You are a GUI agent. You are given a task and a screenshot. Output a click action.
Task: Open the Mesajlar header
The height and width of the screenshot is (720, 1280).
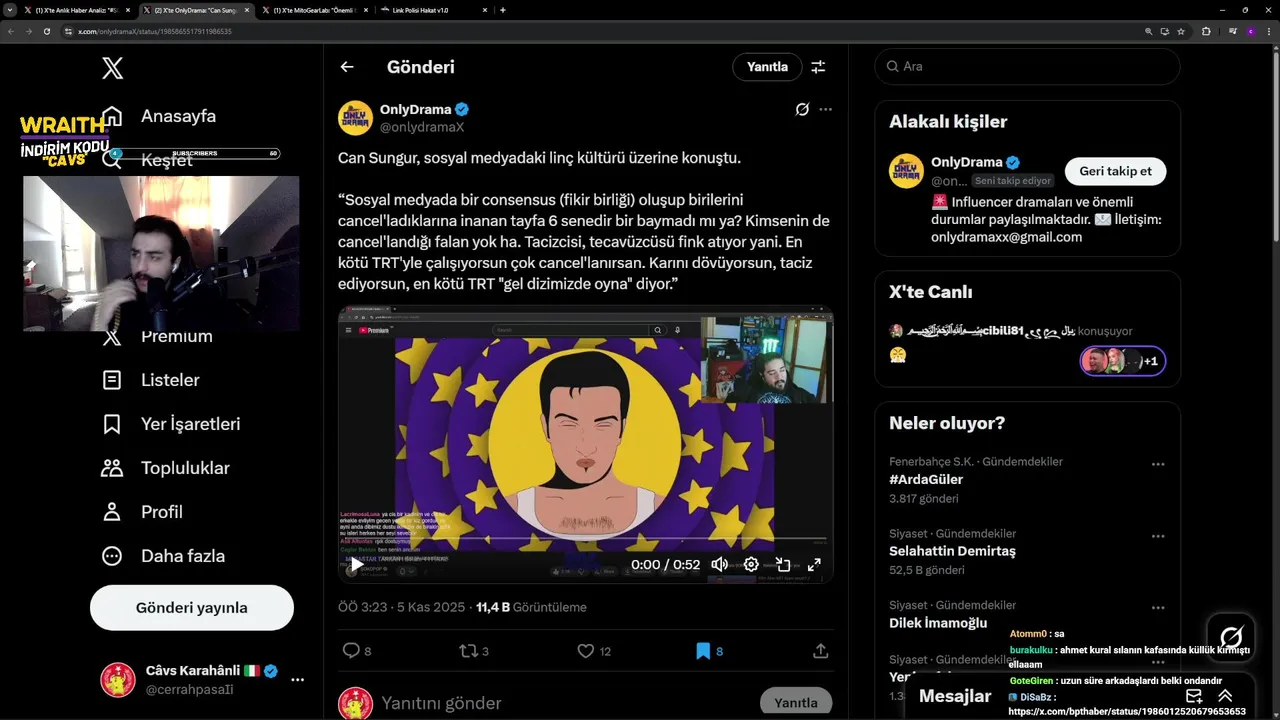click(955, 696)
